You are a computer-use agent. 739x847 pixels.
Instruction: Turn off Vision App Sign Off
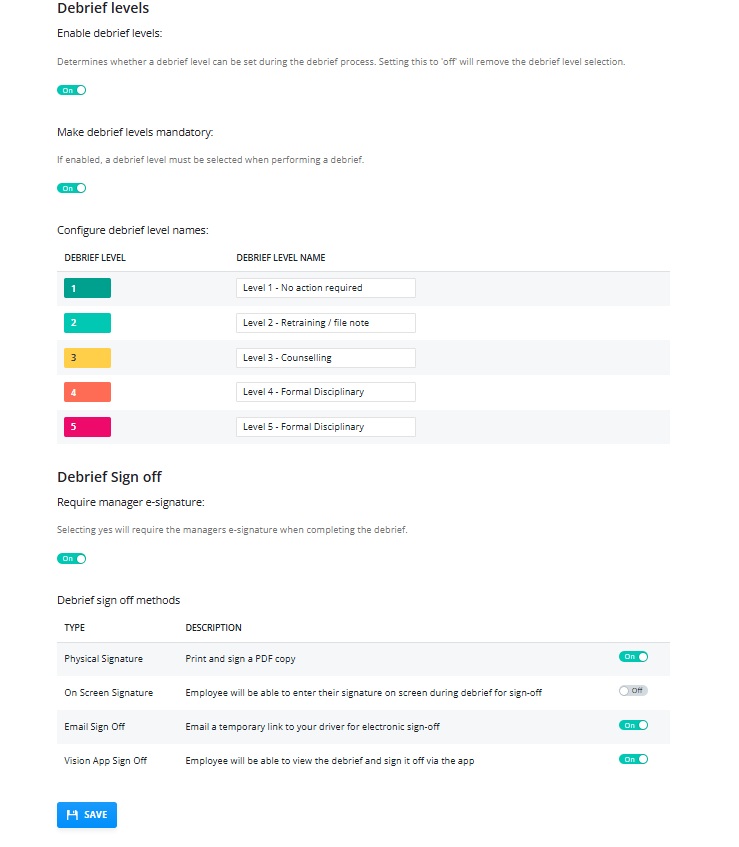633,759
